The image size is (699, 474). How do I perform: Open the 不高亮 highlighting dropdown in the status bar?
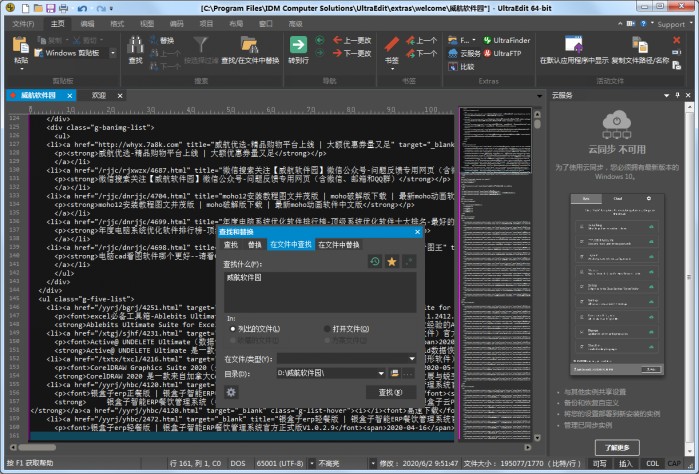pyautogui.click(x=373, y=463)
